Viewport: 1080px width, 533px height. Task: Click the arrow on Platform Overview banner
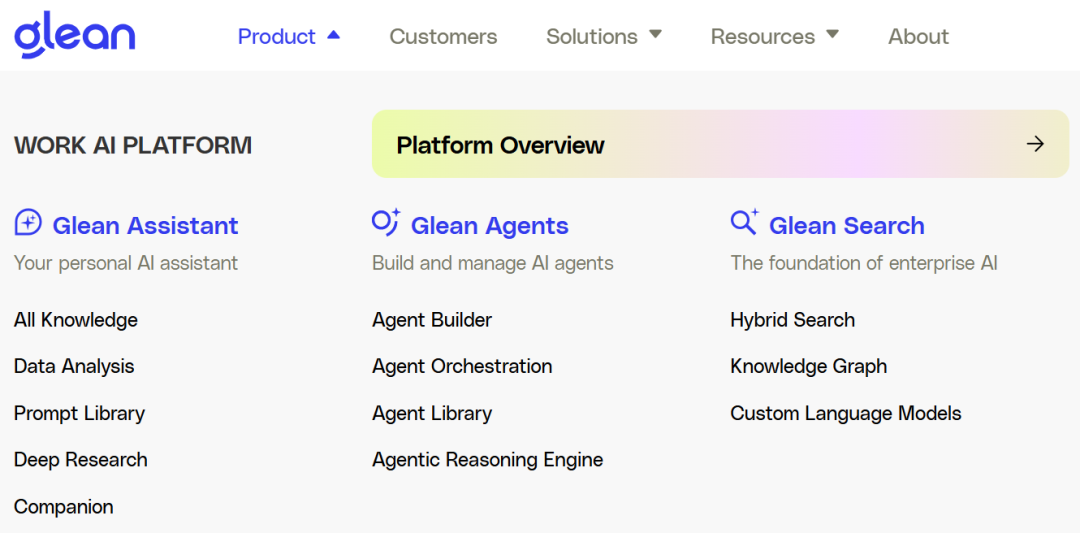tap(1035, 144)
